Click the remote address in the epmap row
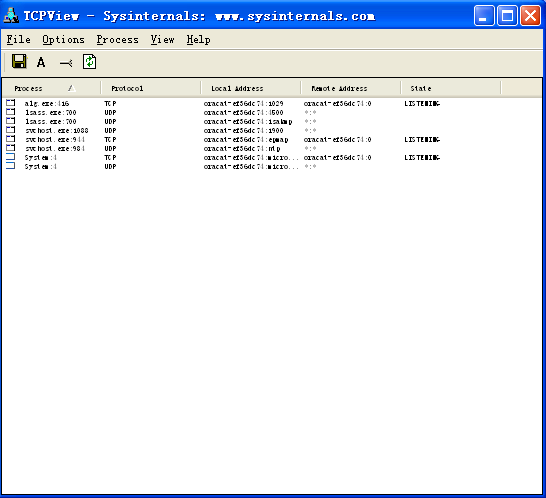This screenshot has height=498, width=546. click(337, 140)
